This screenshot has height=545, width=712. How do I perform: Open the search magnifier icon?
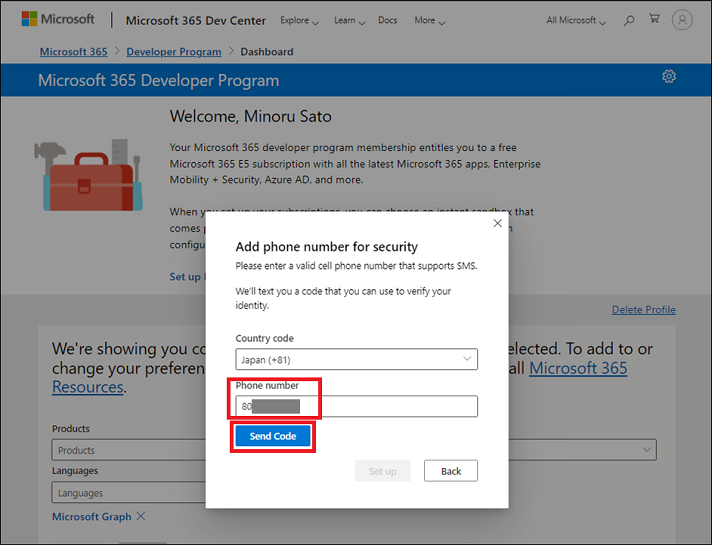(629, 20)
